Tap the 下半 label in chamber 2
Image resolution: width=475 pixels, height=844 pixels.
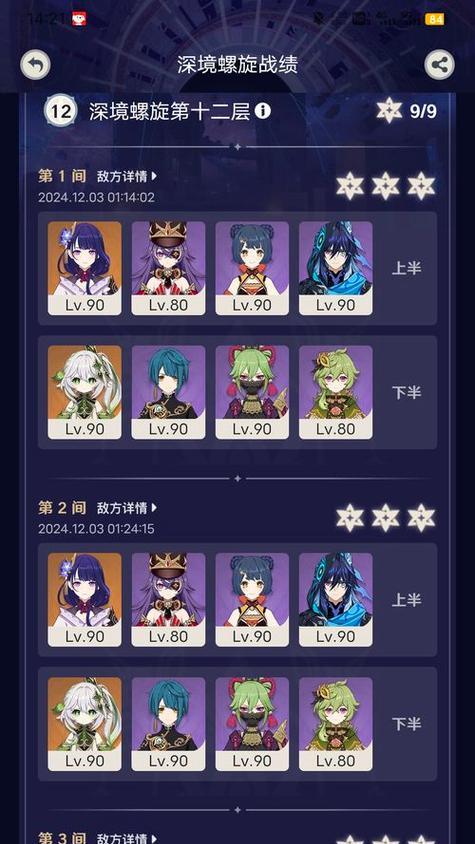pyautogui.click(x=406, y=725)
